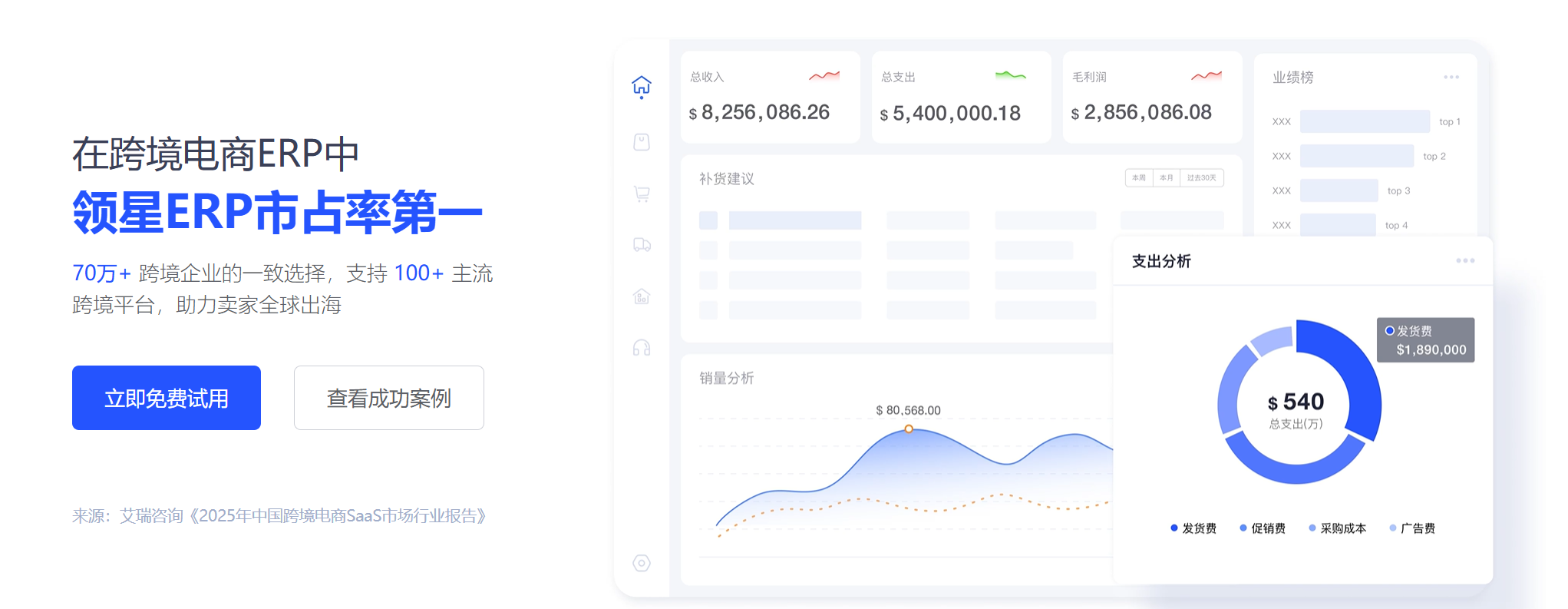Click the $ 80,568.00 chart label
Viewport: 1568px width, 609px height.
[x=908, y=410]
